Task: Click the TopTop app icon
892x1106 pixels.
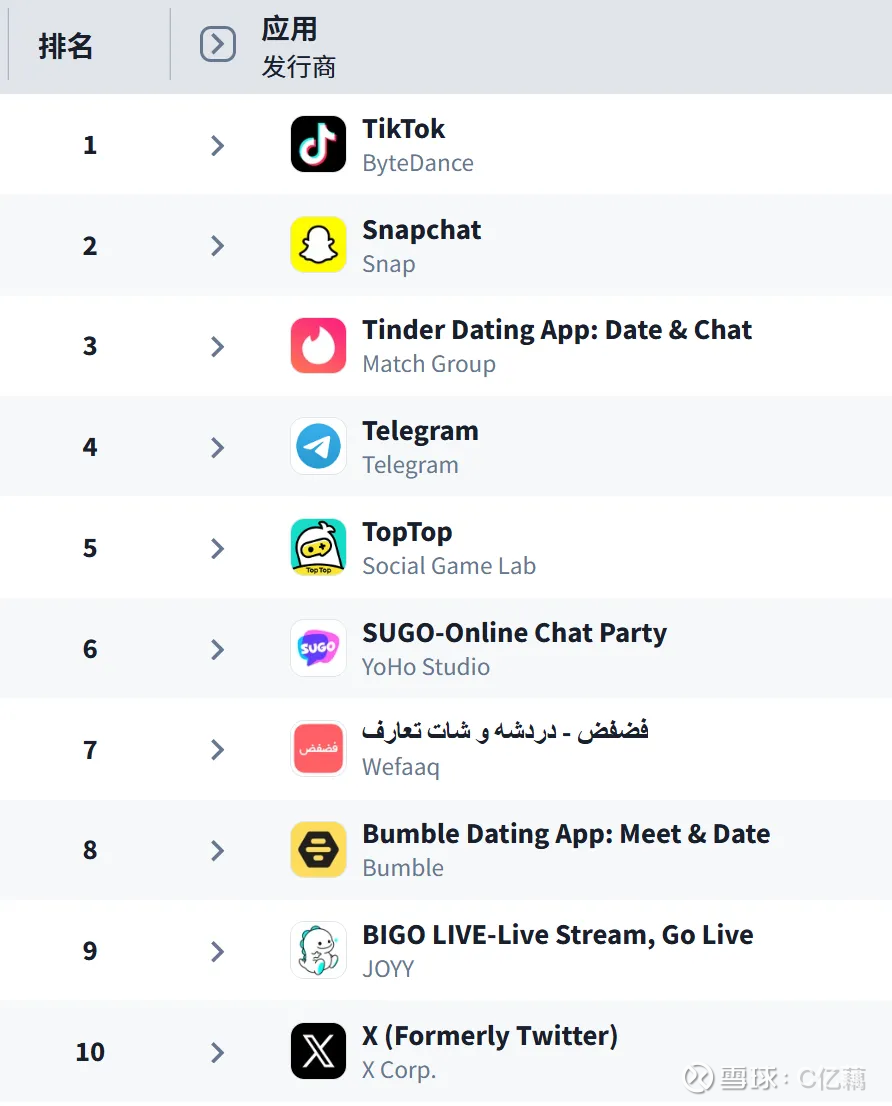Action: [318, 547]
